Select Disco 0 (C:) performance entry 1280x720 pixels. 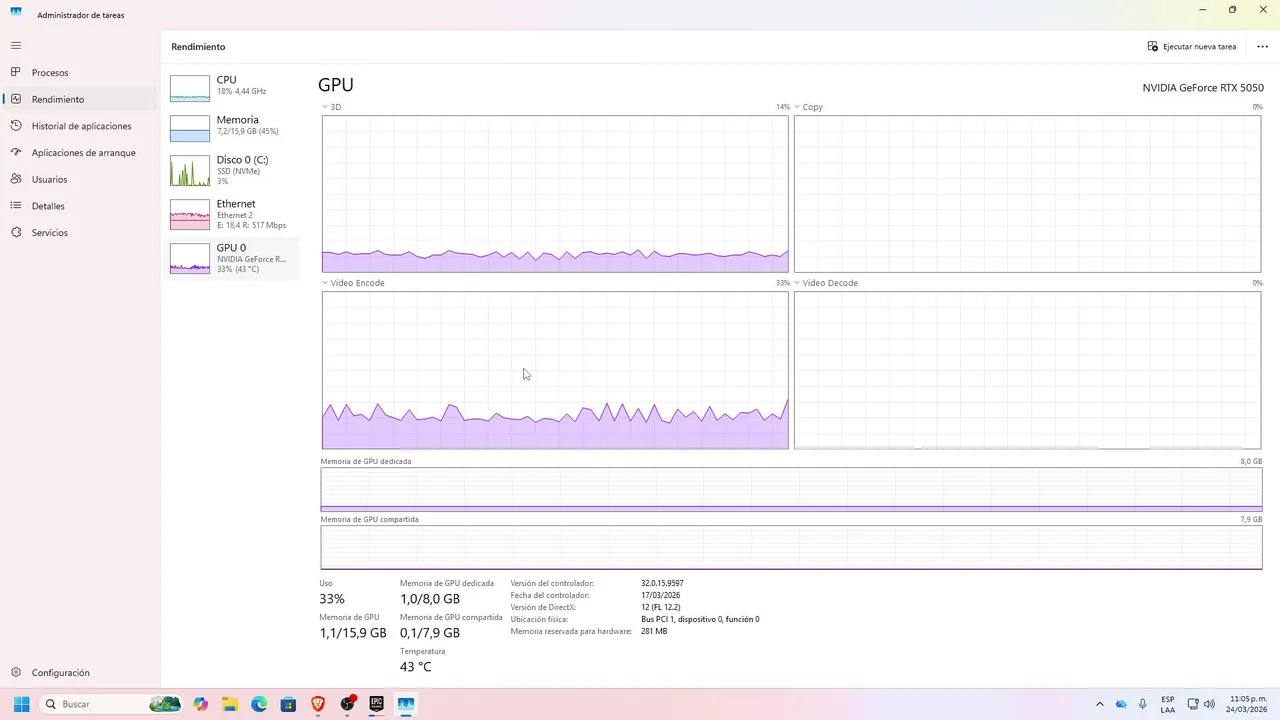click(232, 169)
